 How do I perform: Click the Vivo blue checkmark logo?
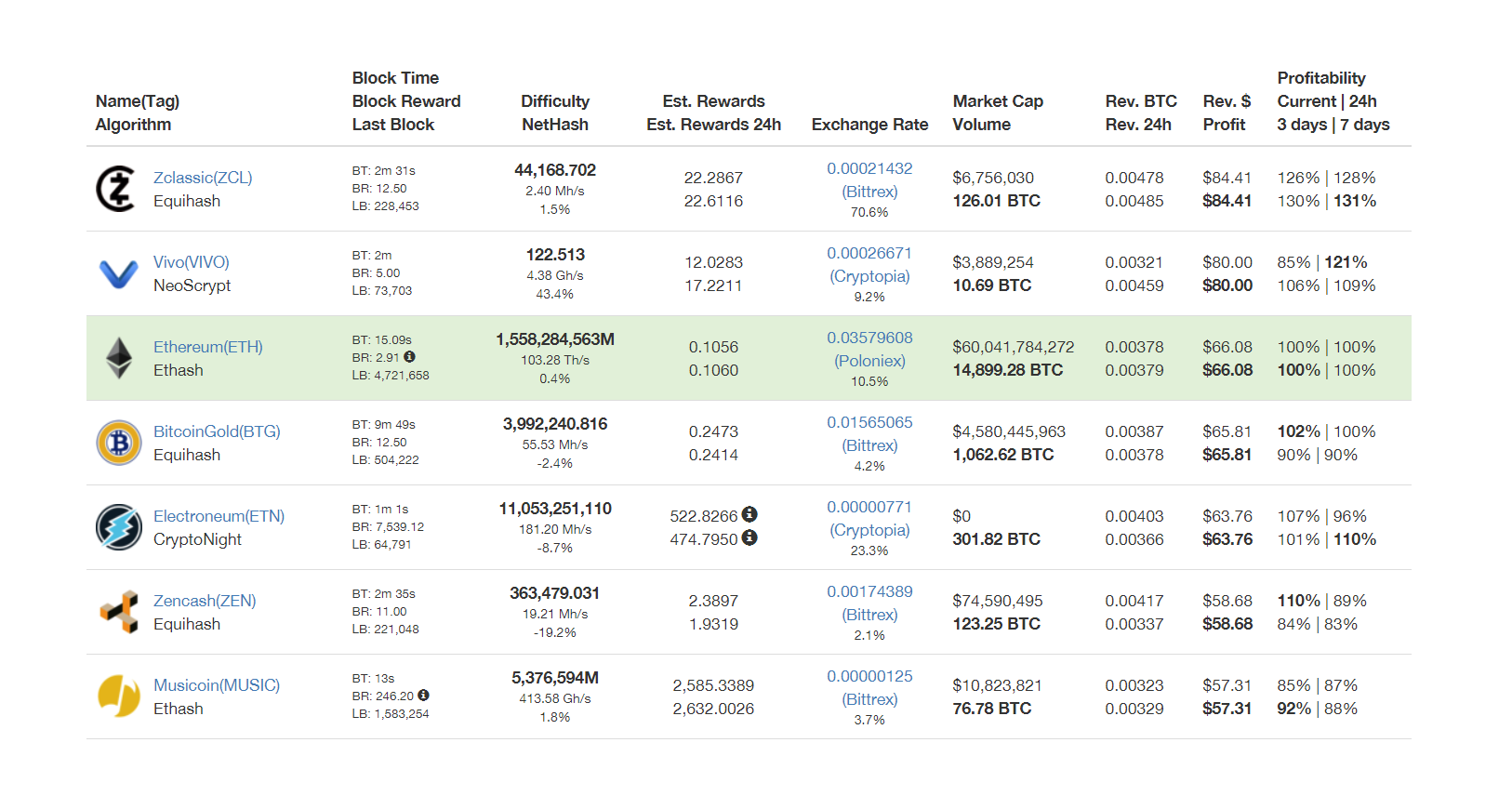pos(118,273)
